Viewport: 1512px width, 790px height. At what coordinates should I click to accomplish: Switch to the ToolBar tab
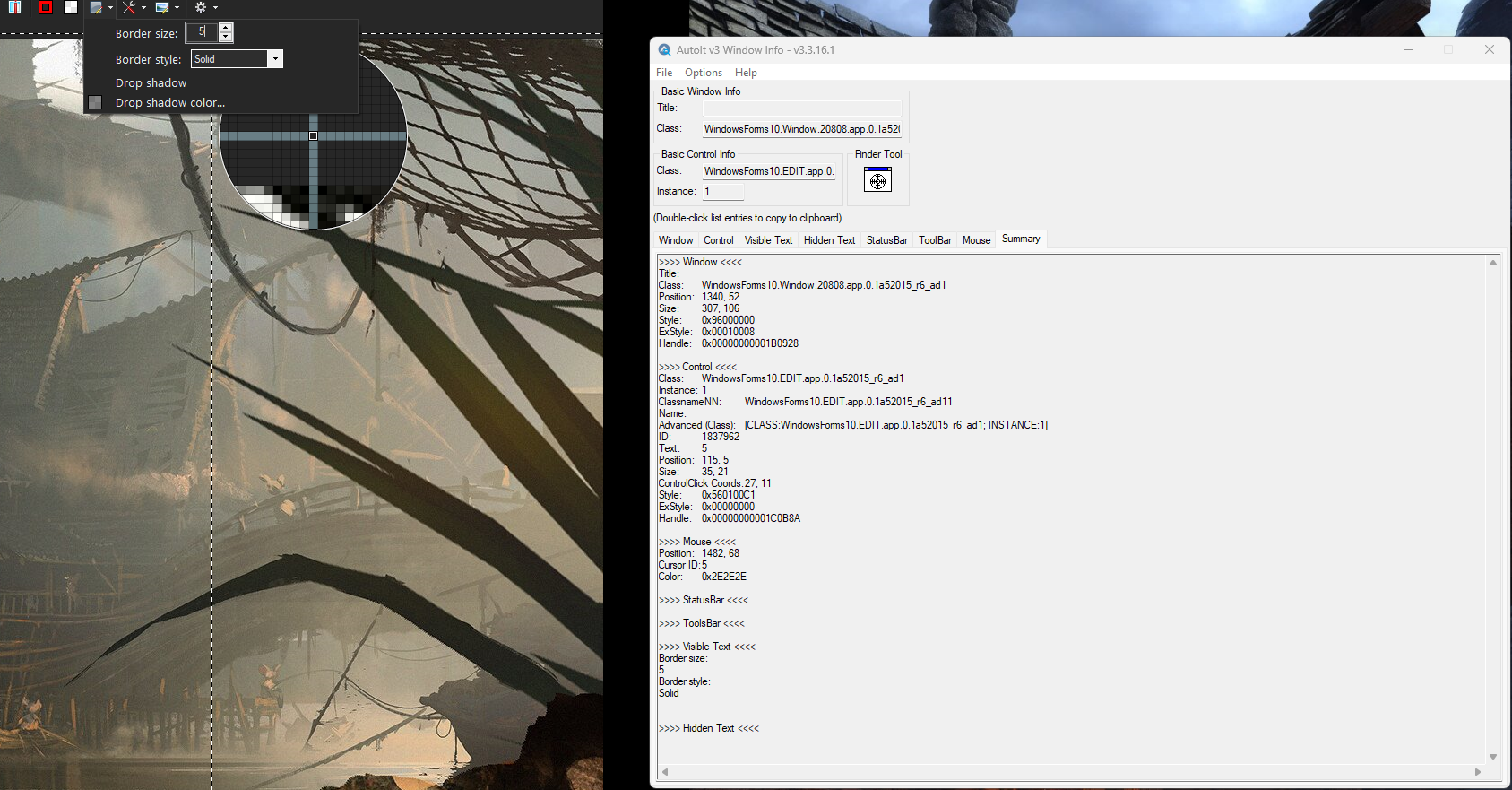click(935, 240)
